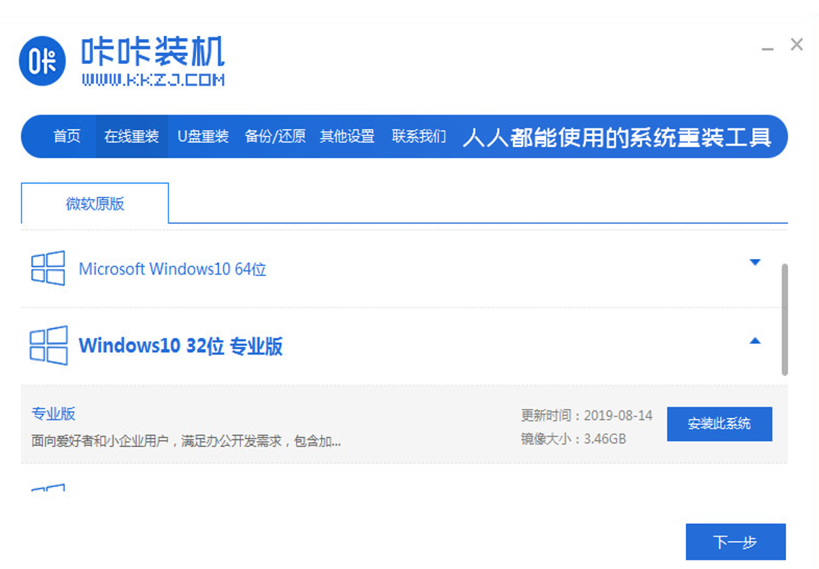Screen dimensions: 819x569
Task: Click the Windows logo beside Microsoft Windows10 64位
Action: pos(48,268)
